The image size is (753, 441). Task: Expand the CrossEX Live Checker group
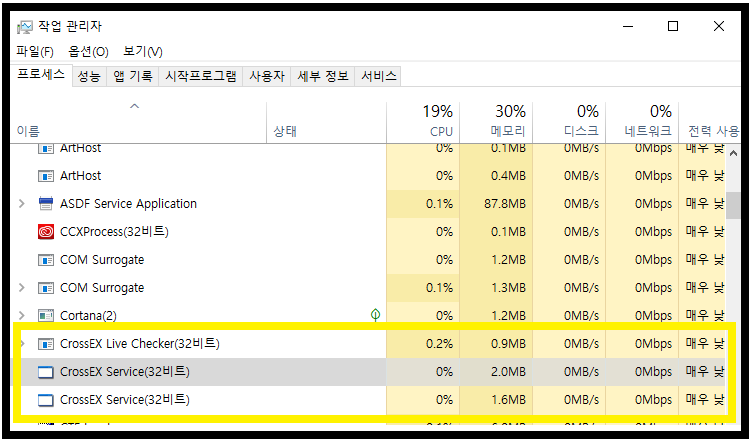click(x=23, y=344)
